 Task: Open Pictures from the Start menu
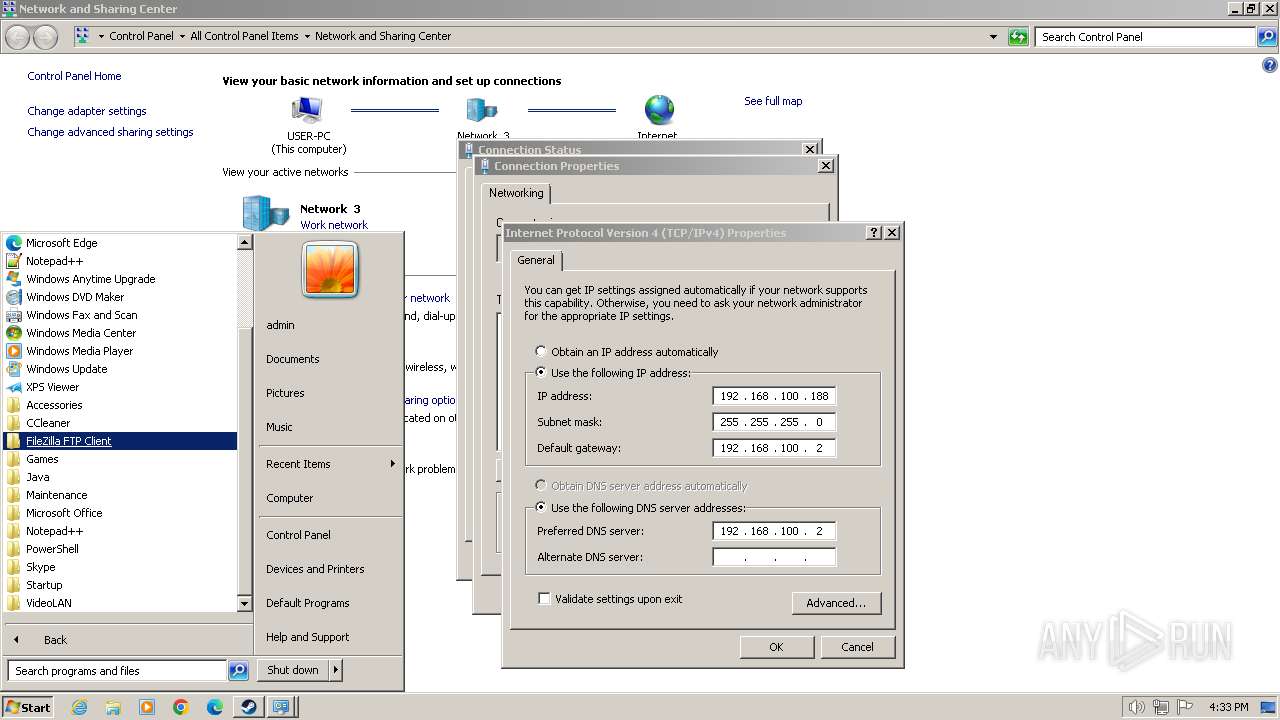click(x=285, y=393)
